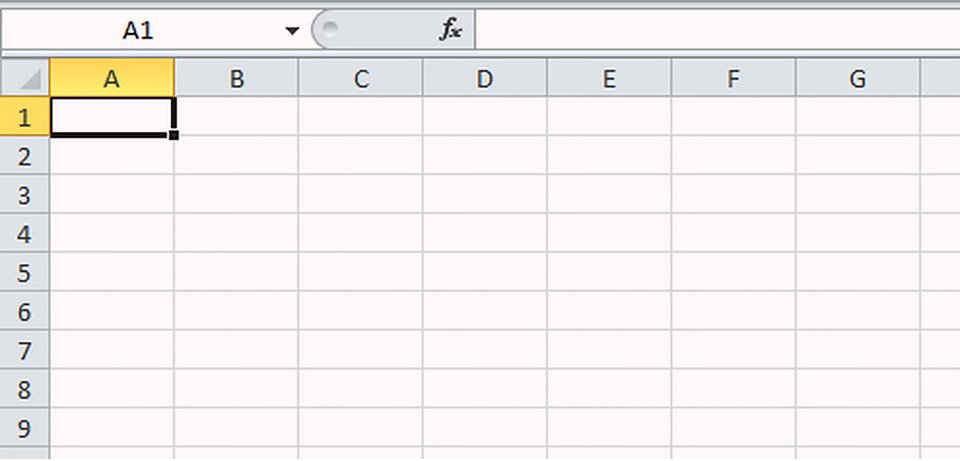Click cell D5 in the grid
960x461 pixels.
click(x=485, y=272)
